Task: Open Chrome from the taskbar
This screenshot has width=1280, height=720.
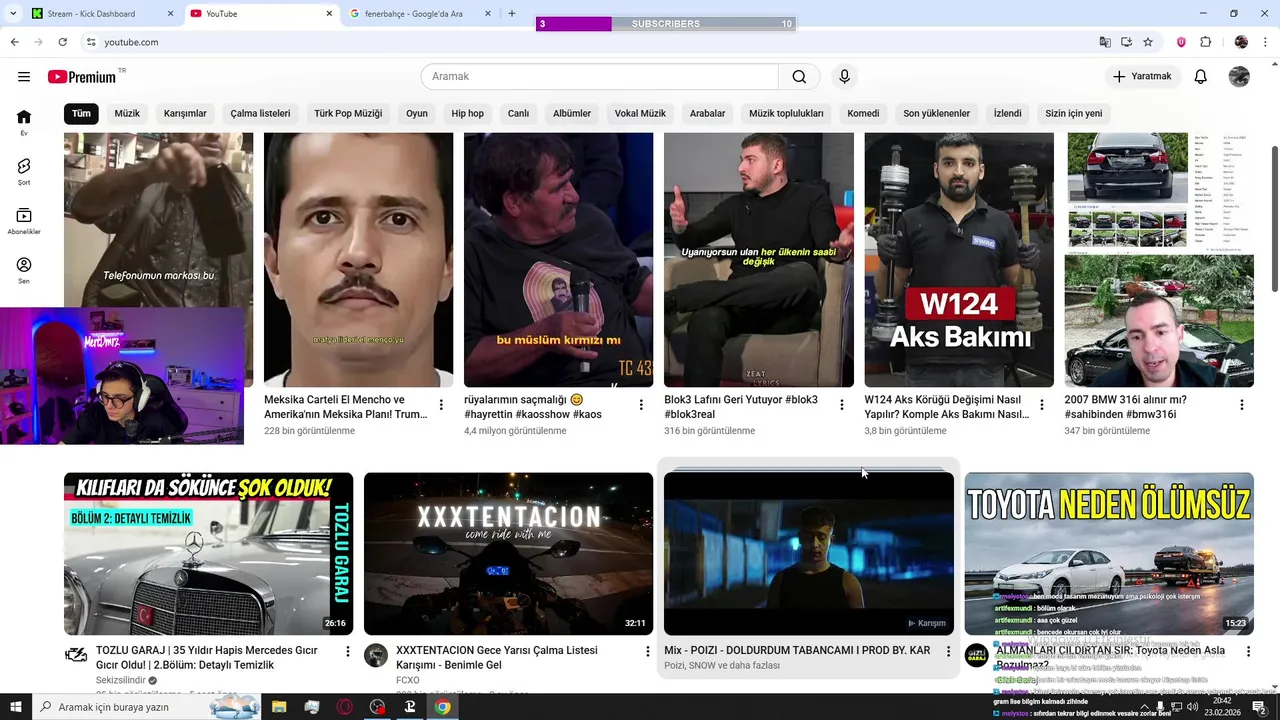Action: (442, 707)
